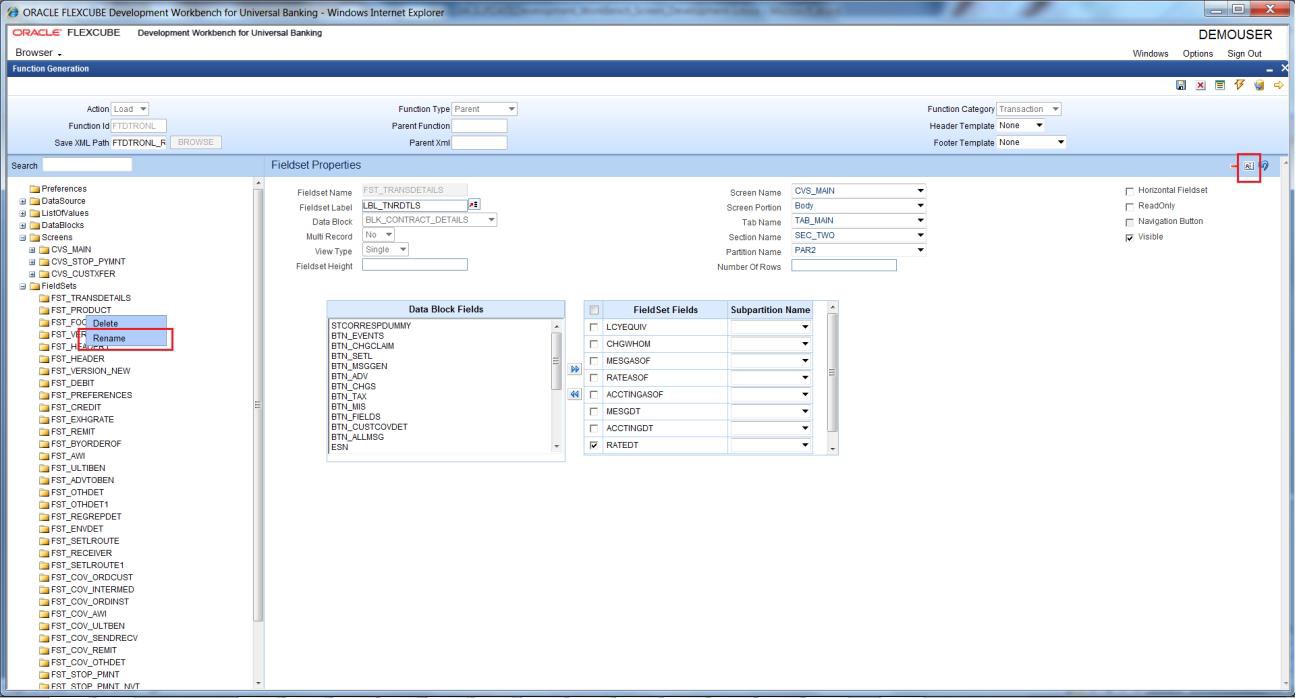1296x699 pixels.
Task: Toggle Horizontal Fieldset checkbox
Action: click(x=1130, y=190)
